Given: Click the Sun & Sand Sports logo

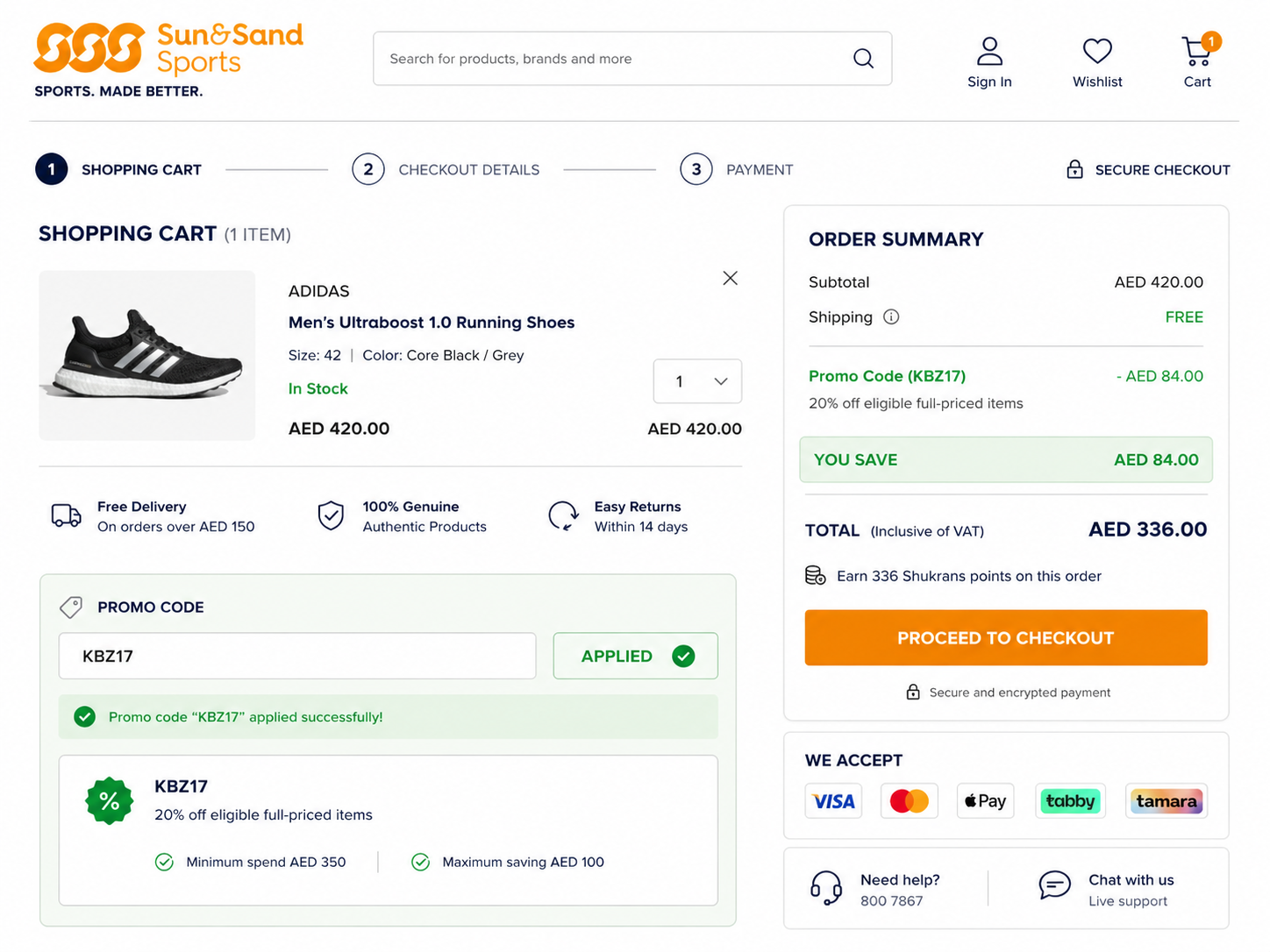Looking at the screenshot, I should pos(168,59).
